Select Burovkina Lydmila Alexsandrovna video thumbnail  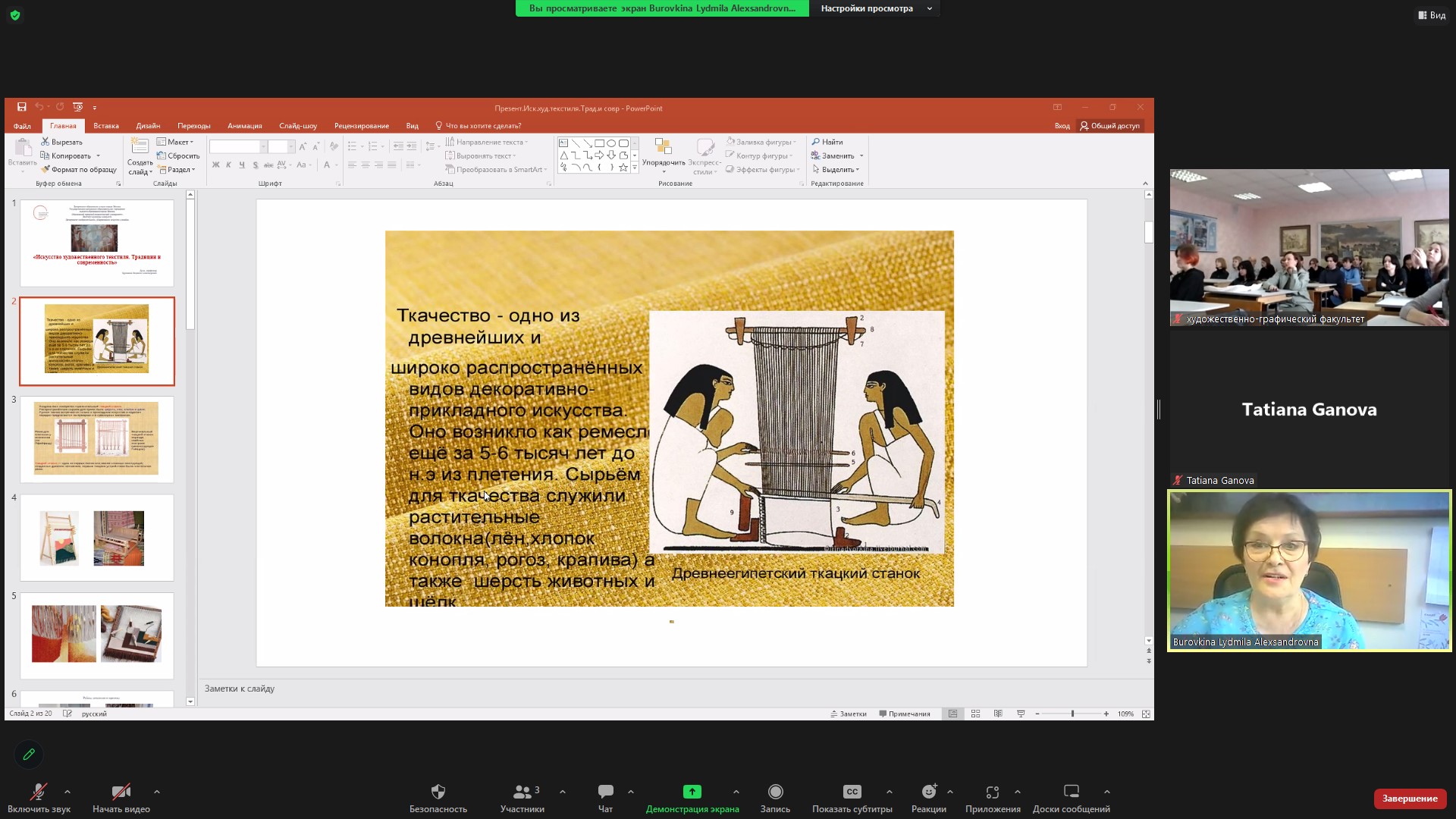(1309, 570)
